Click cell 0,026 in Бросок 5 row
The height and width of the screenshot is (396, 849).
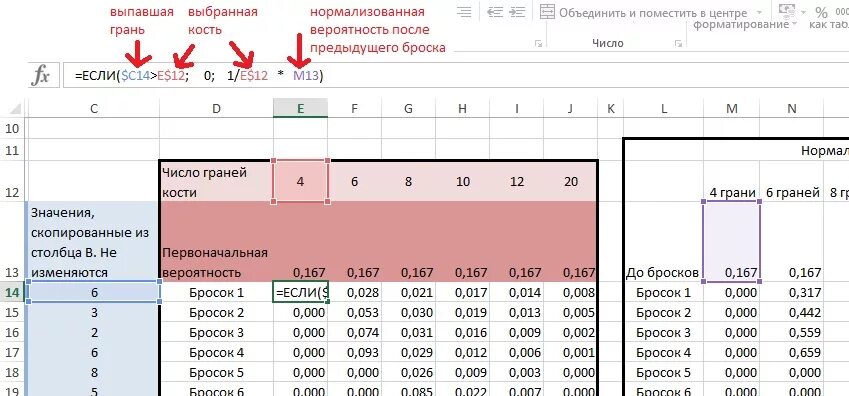(408, 373)
